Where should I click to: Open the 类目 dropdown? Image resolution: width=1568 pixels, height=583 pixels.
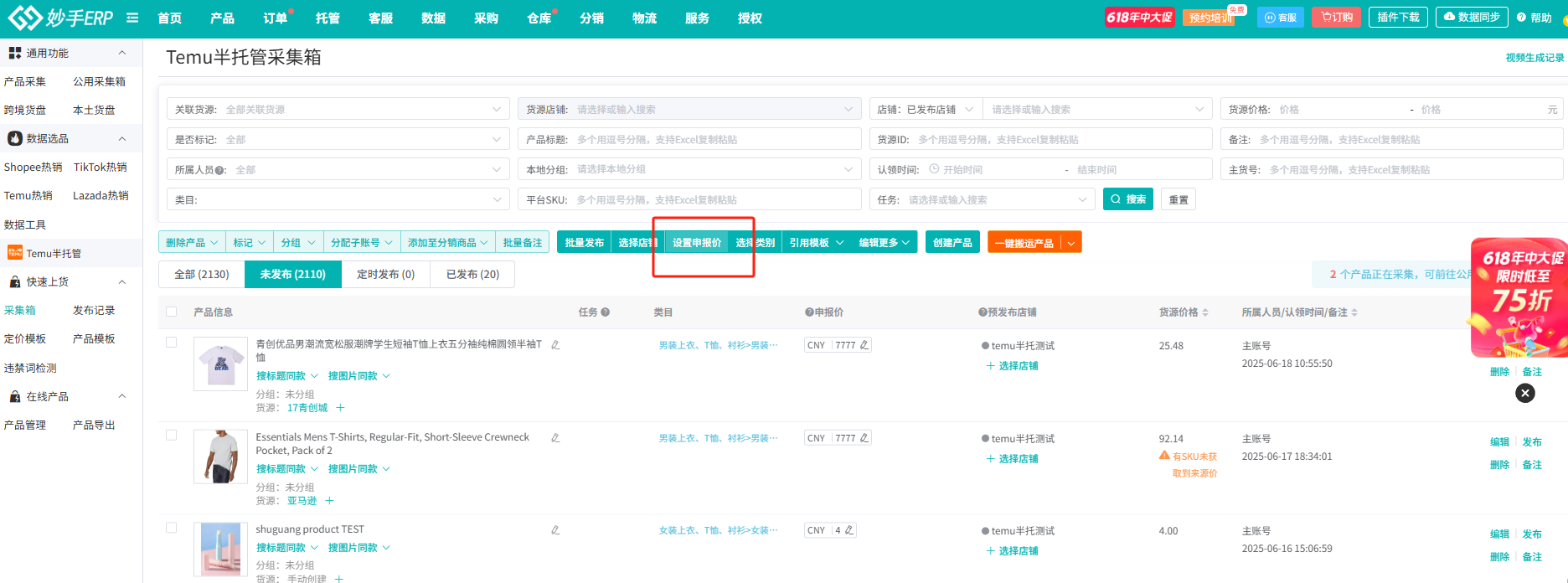(338, 199)
